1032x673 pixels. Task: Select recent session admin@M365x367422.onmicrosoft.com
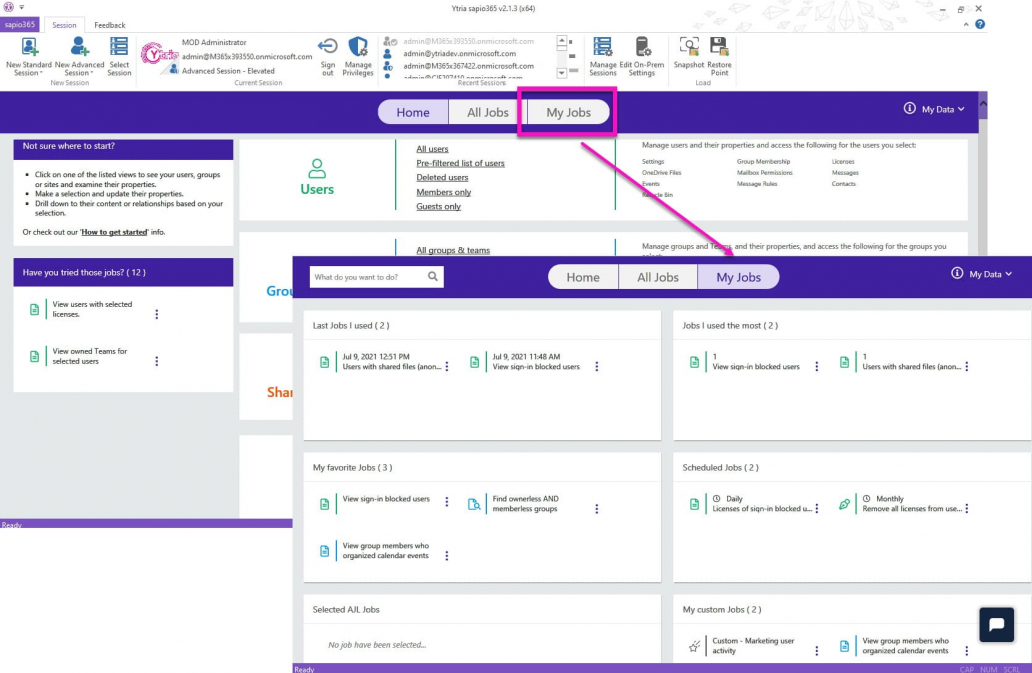[x=468, y=66]
